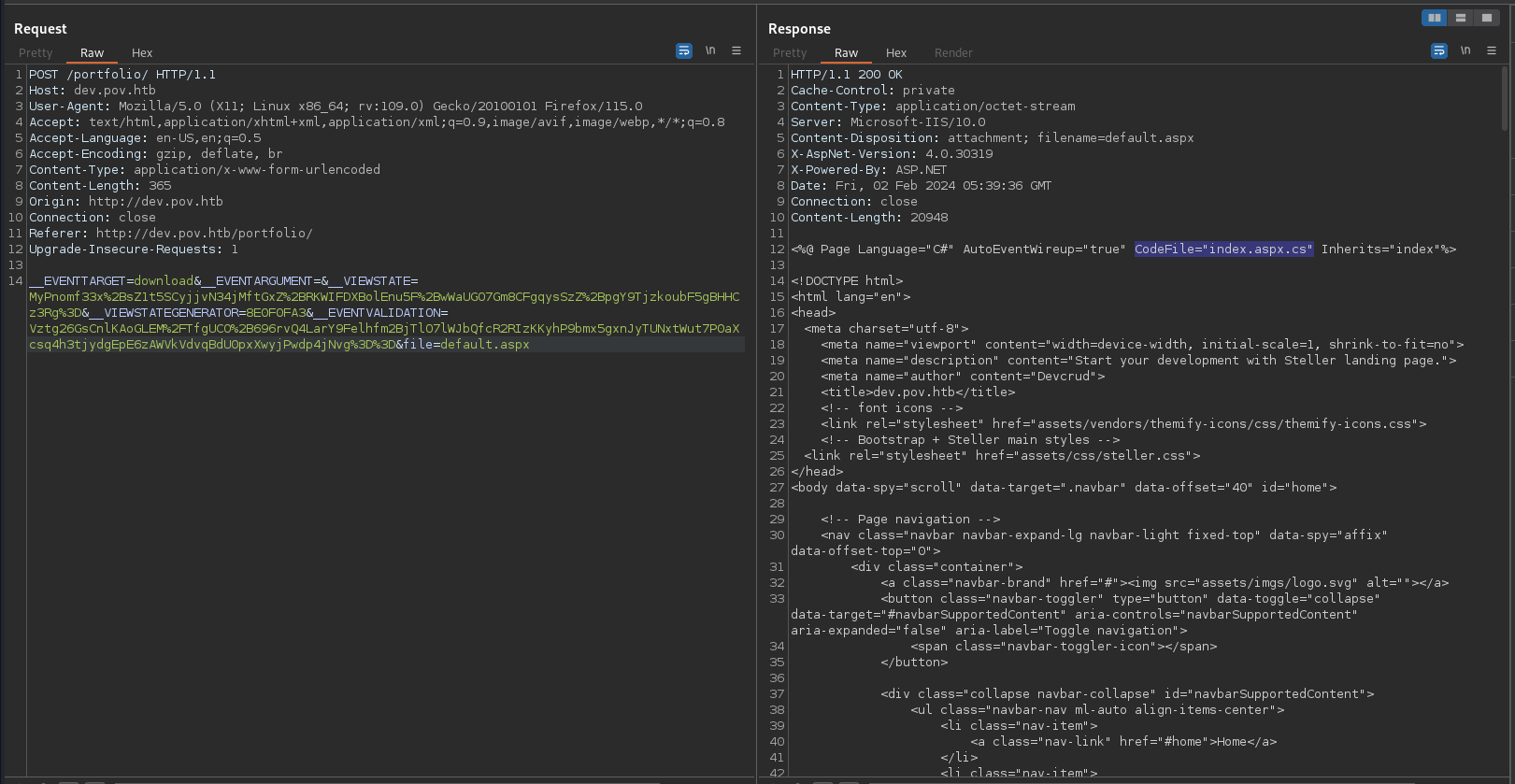
Task: Click the navbar-toggler-icon span line
Action: [1064, 647]
